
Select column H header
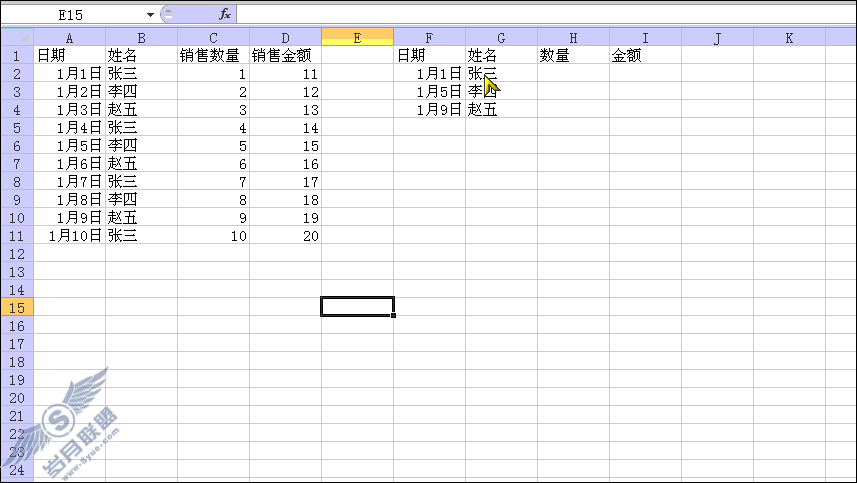(x=573, y=38)
